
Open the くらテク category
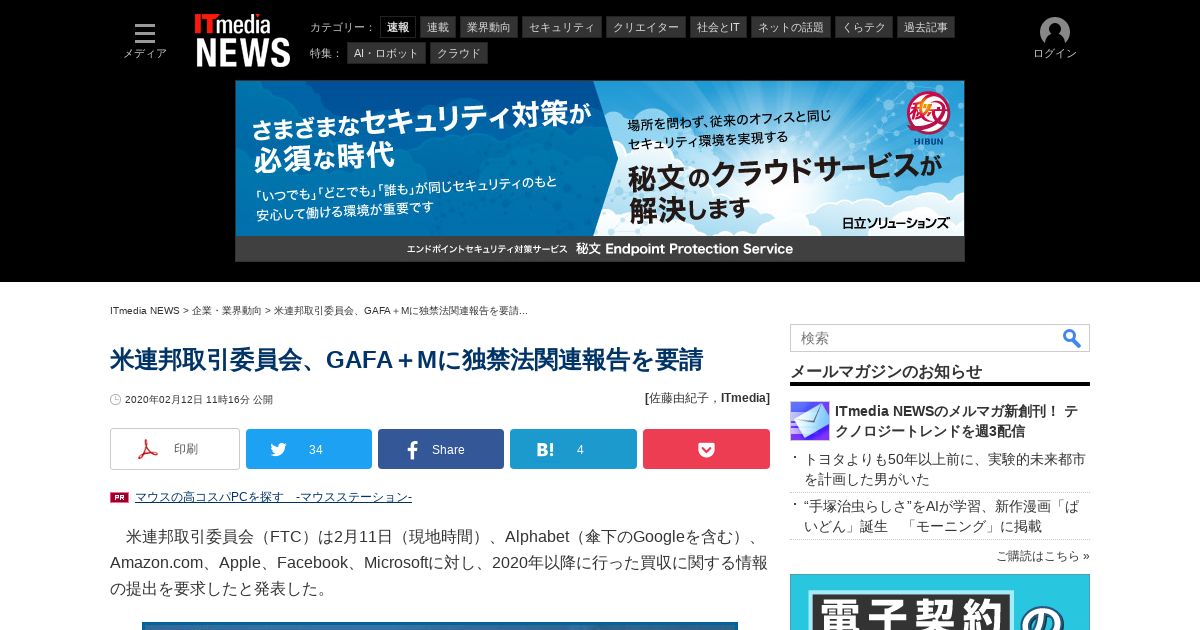[x=864, y=27]
